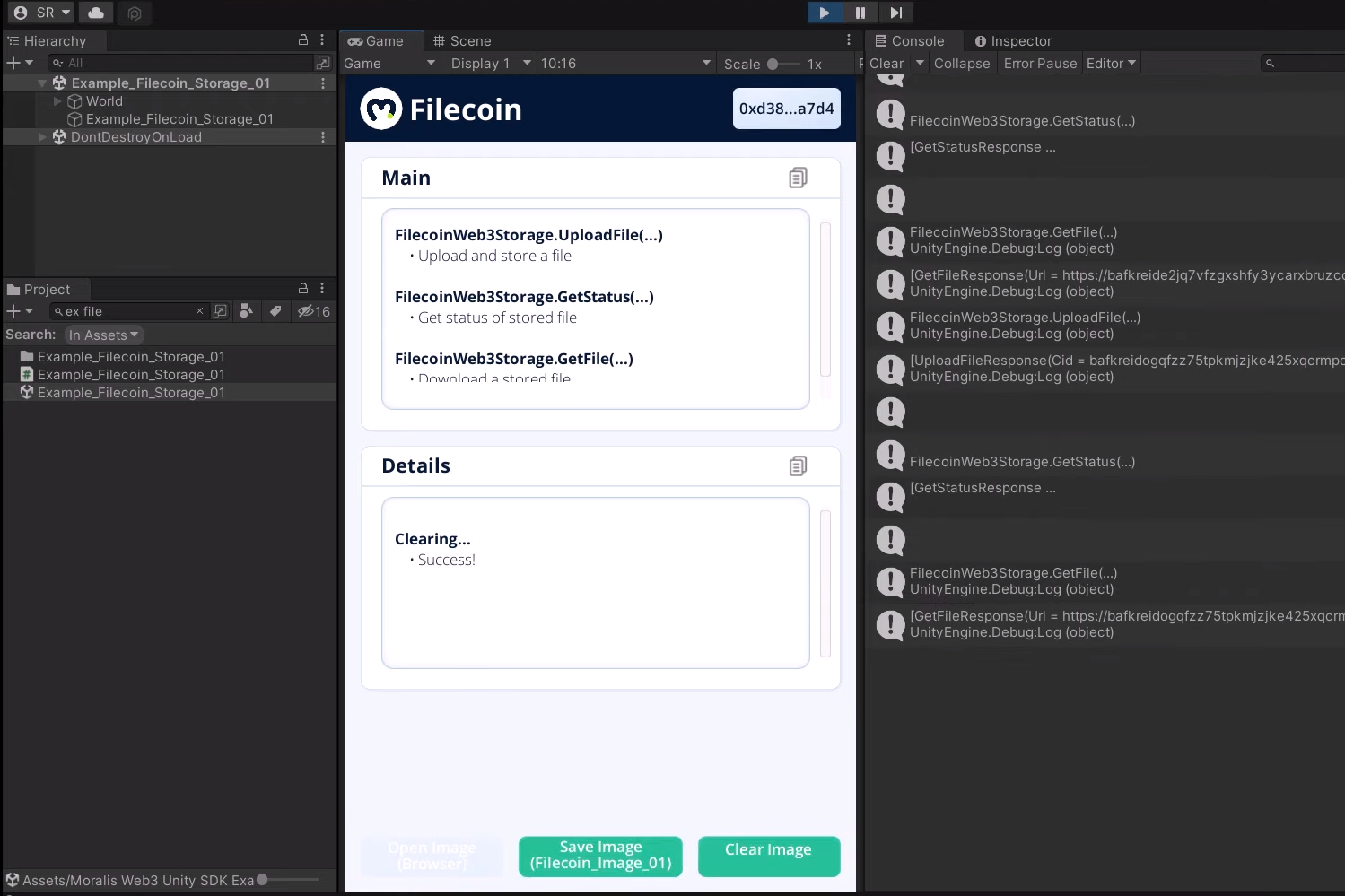Open the Clear options dropdown arrow
This screenshot has height=896, width=1345.
pos(920,63)
